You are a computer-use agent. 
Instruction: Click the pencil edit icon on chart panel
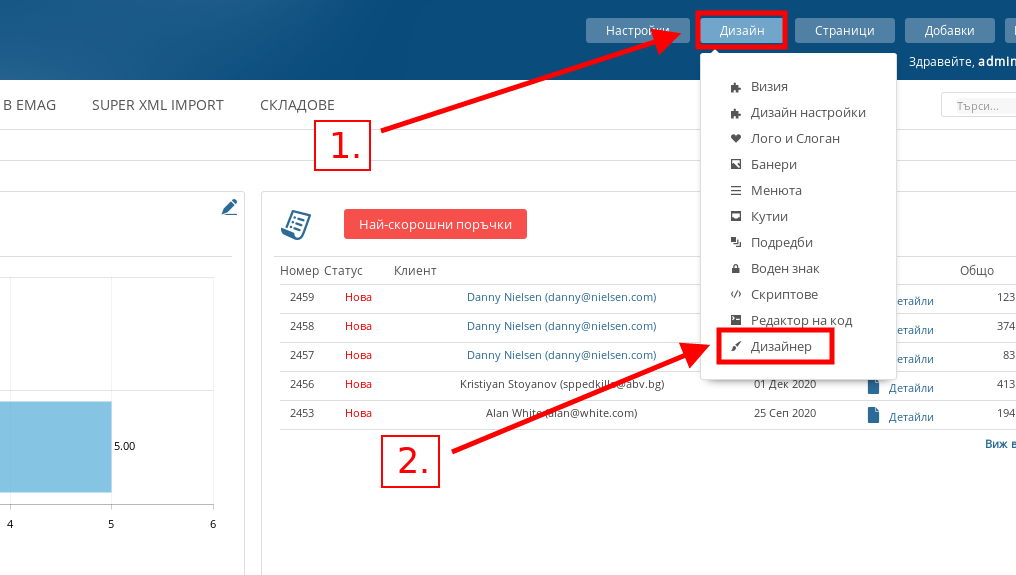230,207
